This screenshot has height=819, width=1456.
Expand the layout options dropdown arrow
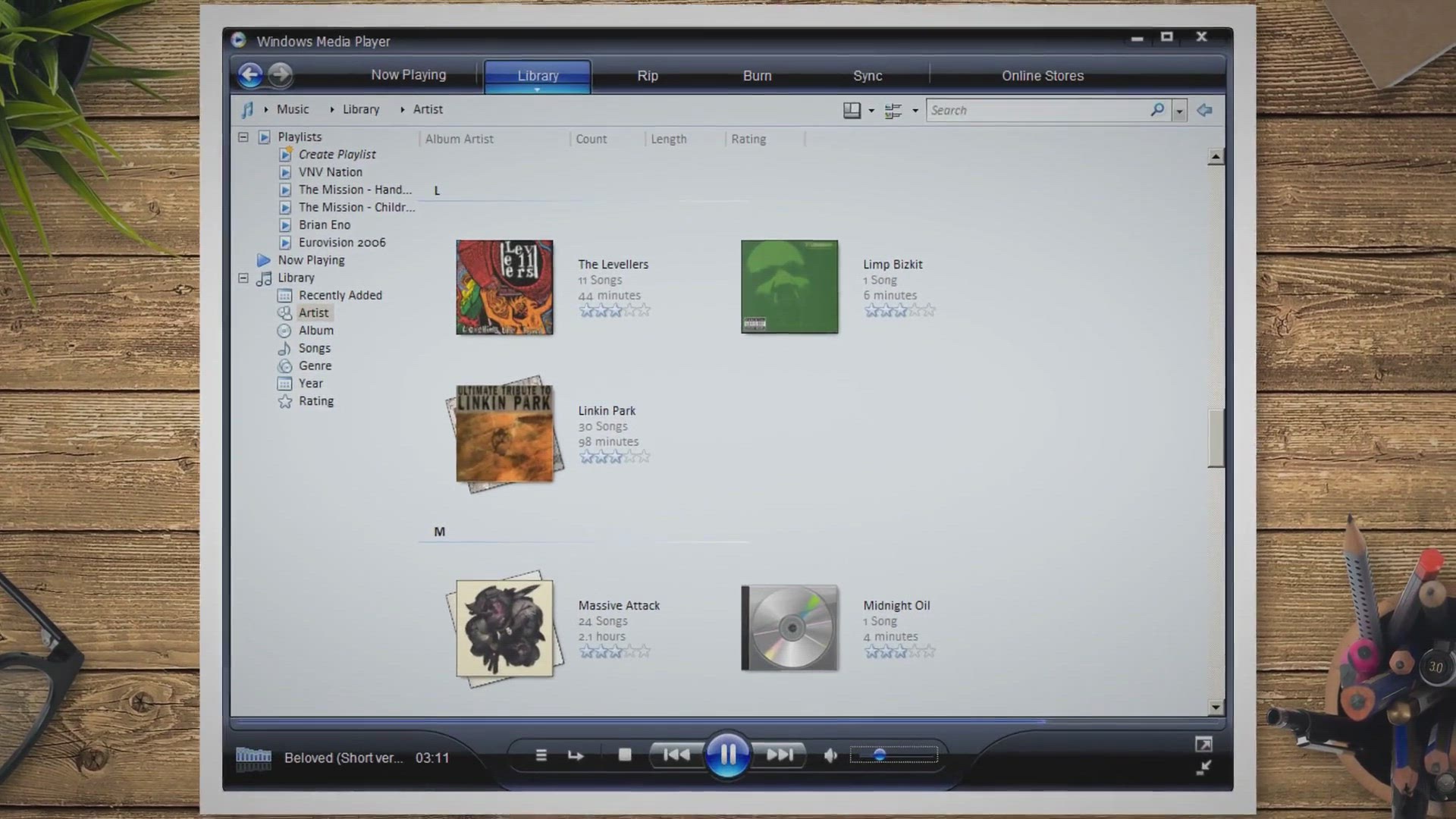(871, 111)
